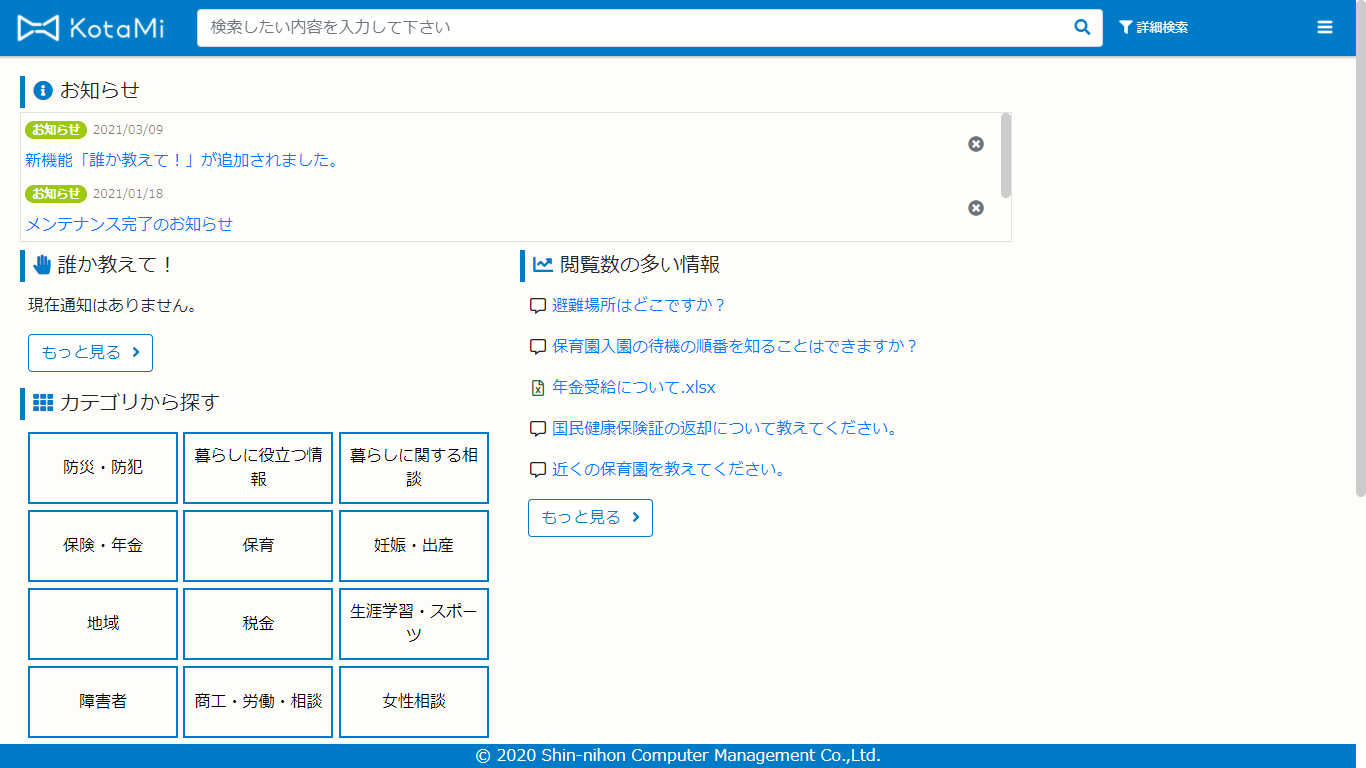Click comment icon beside 避難場所はどこですか？
The height and width of the screenshot is (768, 1366).
[x=538, y=306]
